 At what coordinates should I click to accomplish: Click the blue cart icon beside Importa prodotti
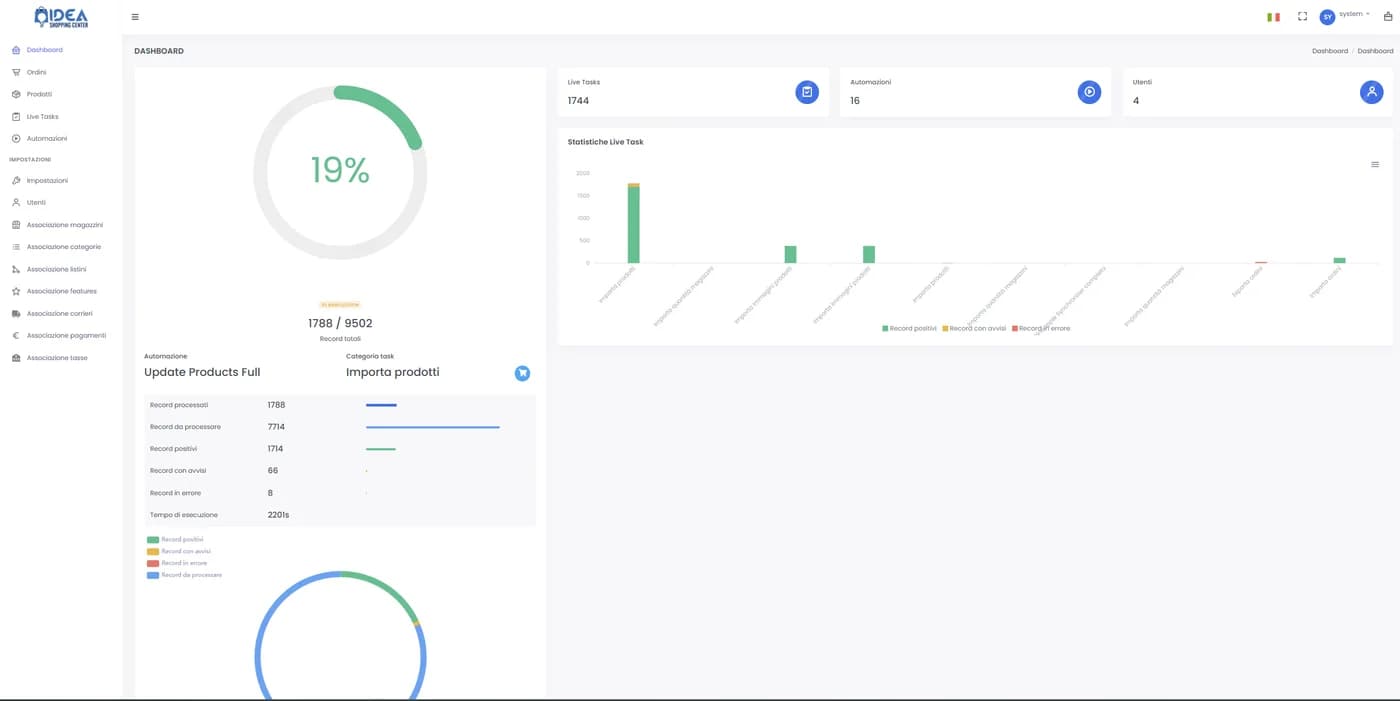coord(522,373)
